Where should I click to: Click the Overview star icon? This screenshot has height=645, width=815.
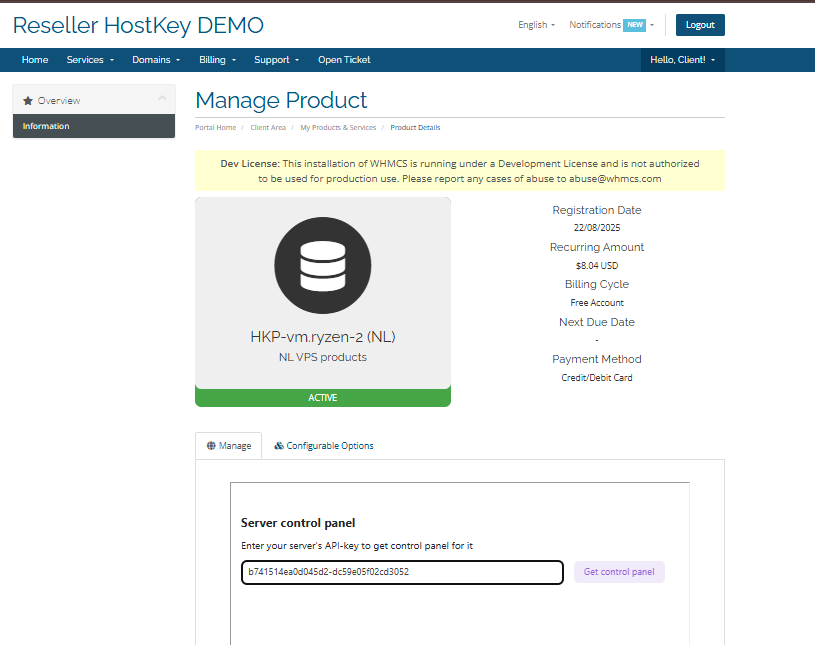tap(28, 101)
